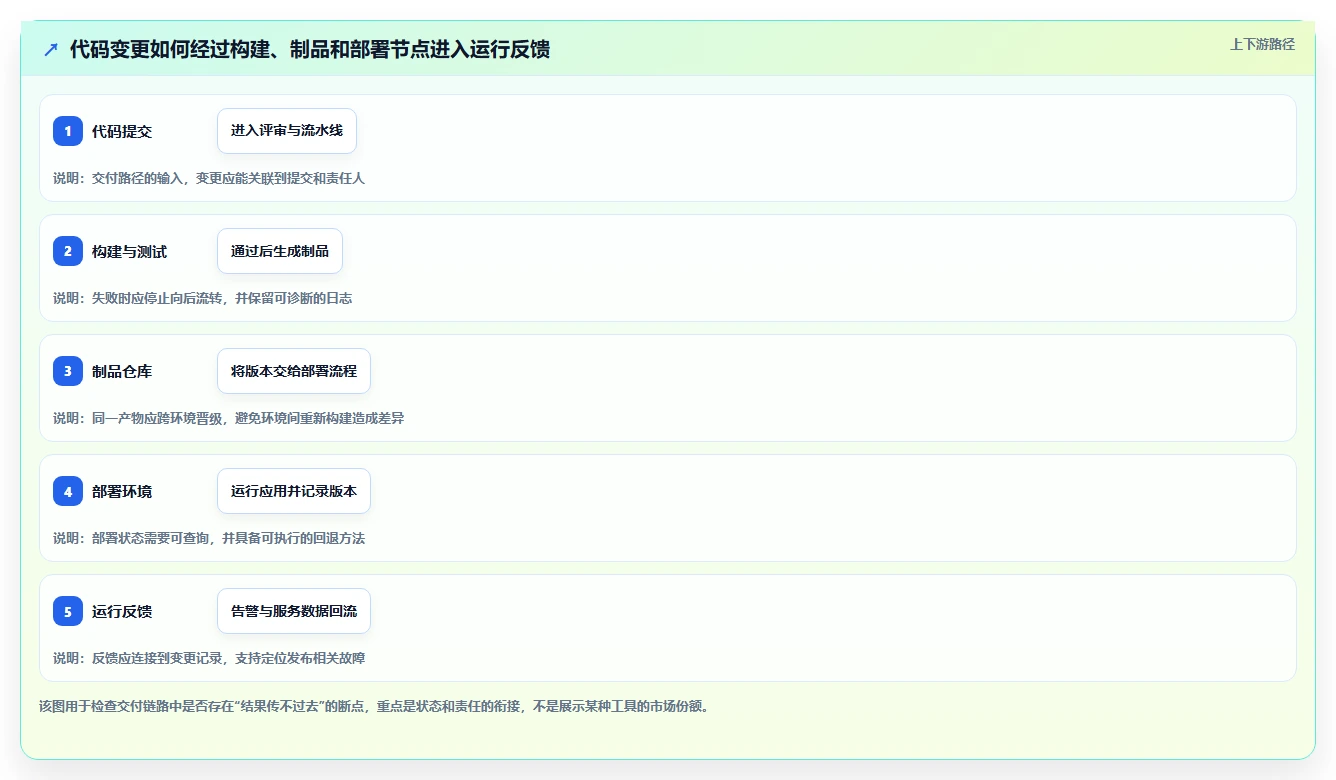Image resolution: width=1336 pixels, height=780 pixels.
Task: Click the step 2 number badge
Action: 68,251
